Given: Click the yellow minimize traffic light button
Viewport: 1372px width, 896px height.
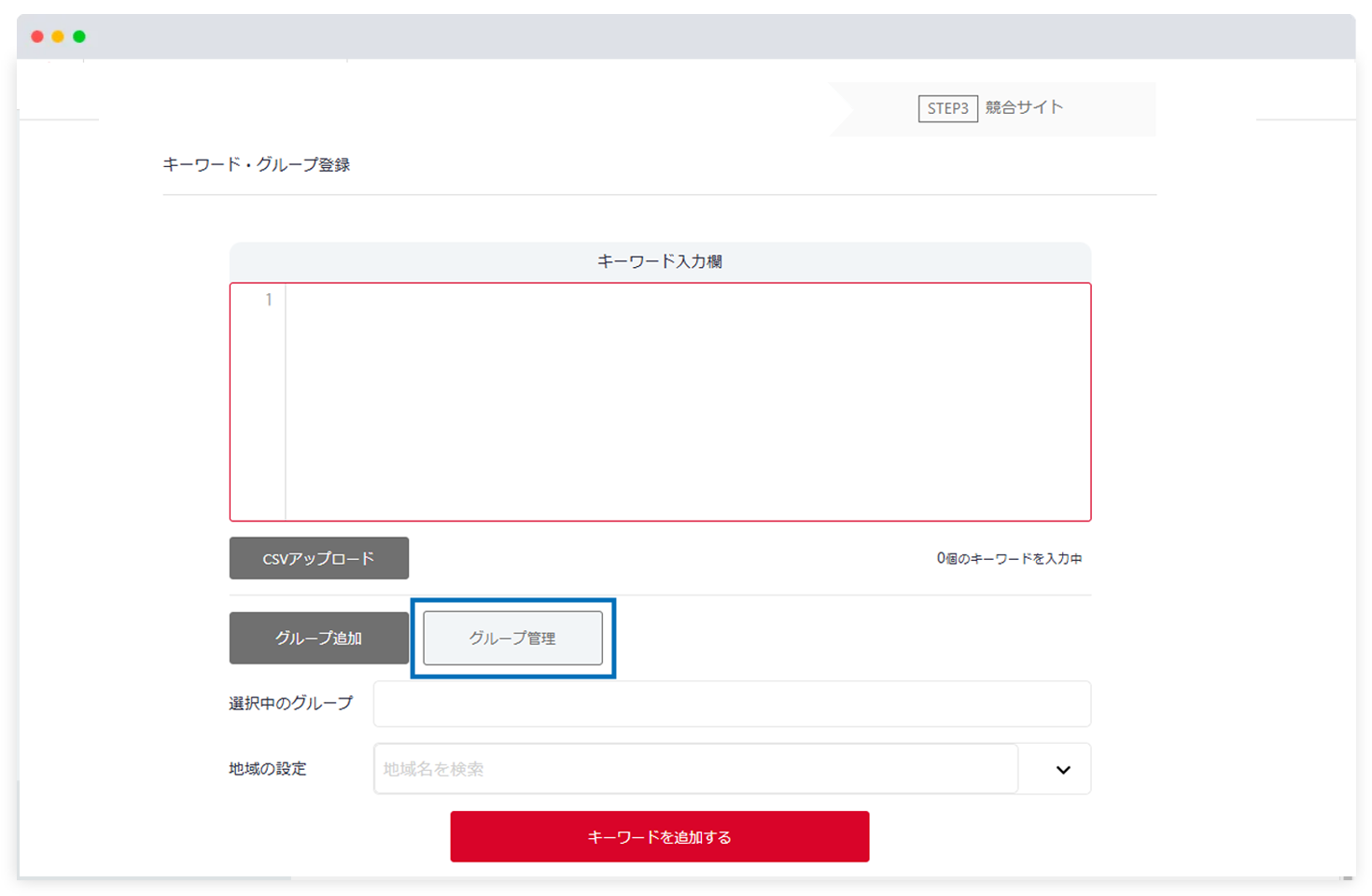Looking at the screenshot, I should [58, 35].
